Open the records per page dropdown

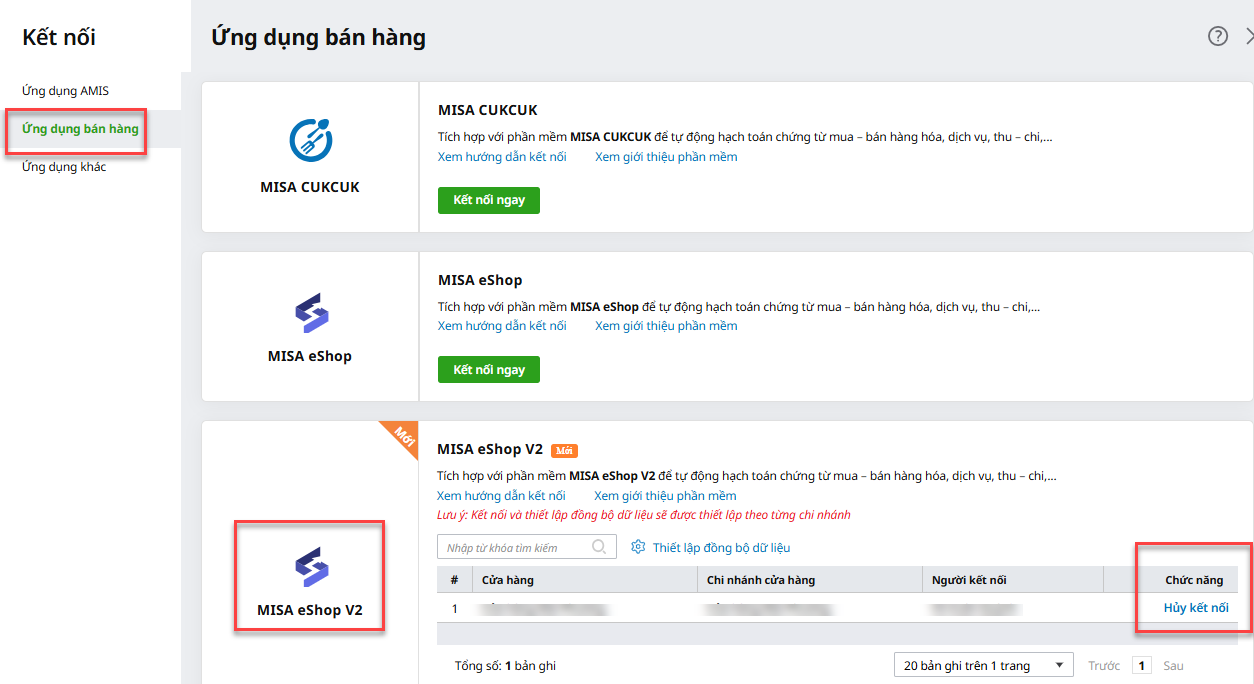click(983, 666)
